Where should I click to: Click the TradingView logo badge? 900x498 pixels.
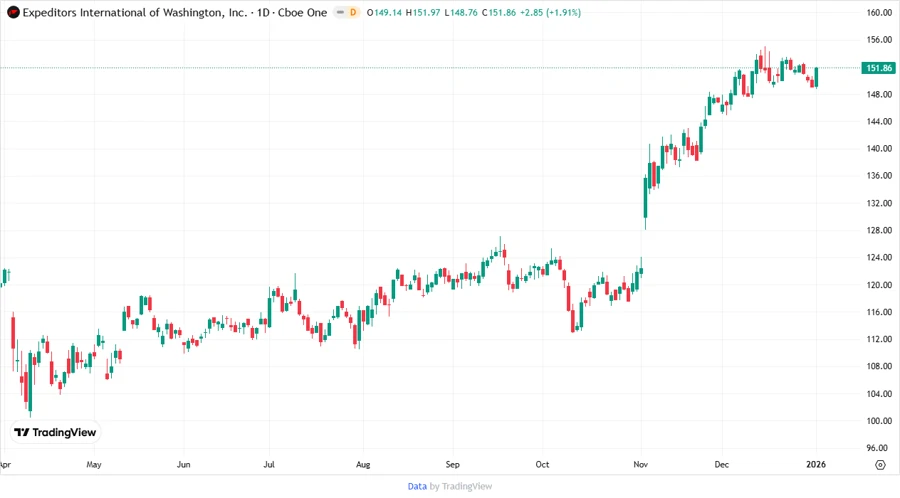tap(56, 433)
